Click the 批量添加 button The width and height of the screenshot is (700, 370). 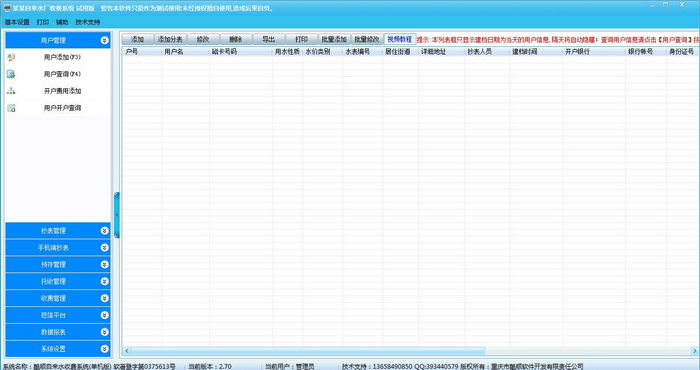point(334,39)
